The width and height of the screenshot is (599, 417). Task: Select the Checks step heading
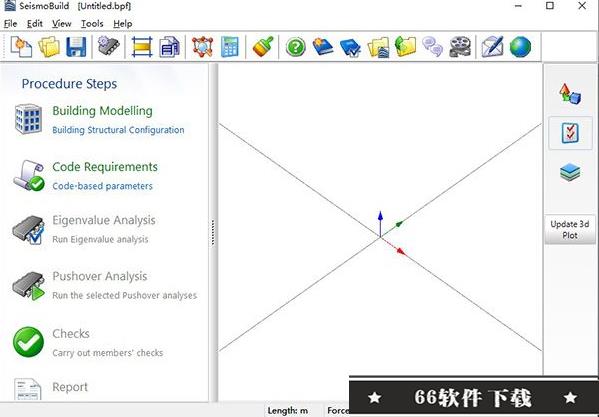71,333
